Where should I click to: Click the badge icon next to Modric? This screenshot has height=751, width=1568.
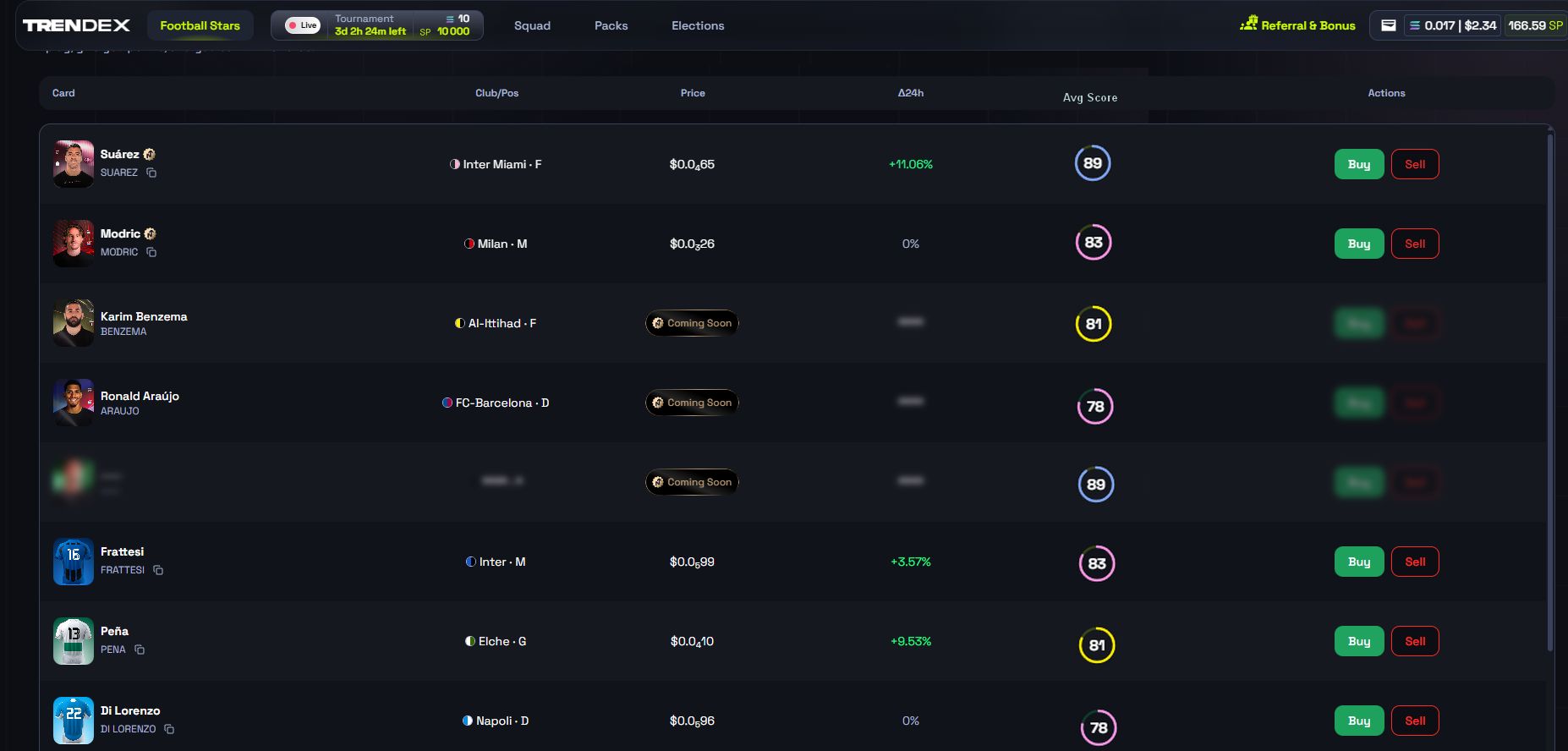pyautogui.click(x=151, y=233)
